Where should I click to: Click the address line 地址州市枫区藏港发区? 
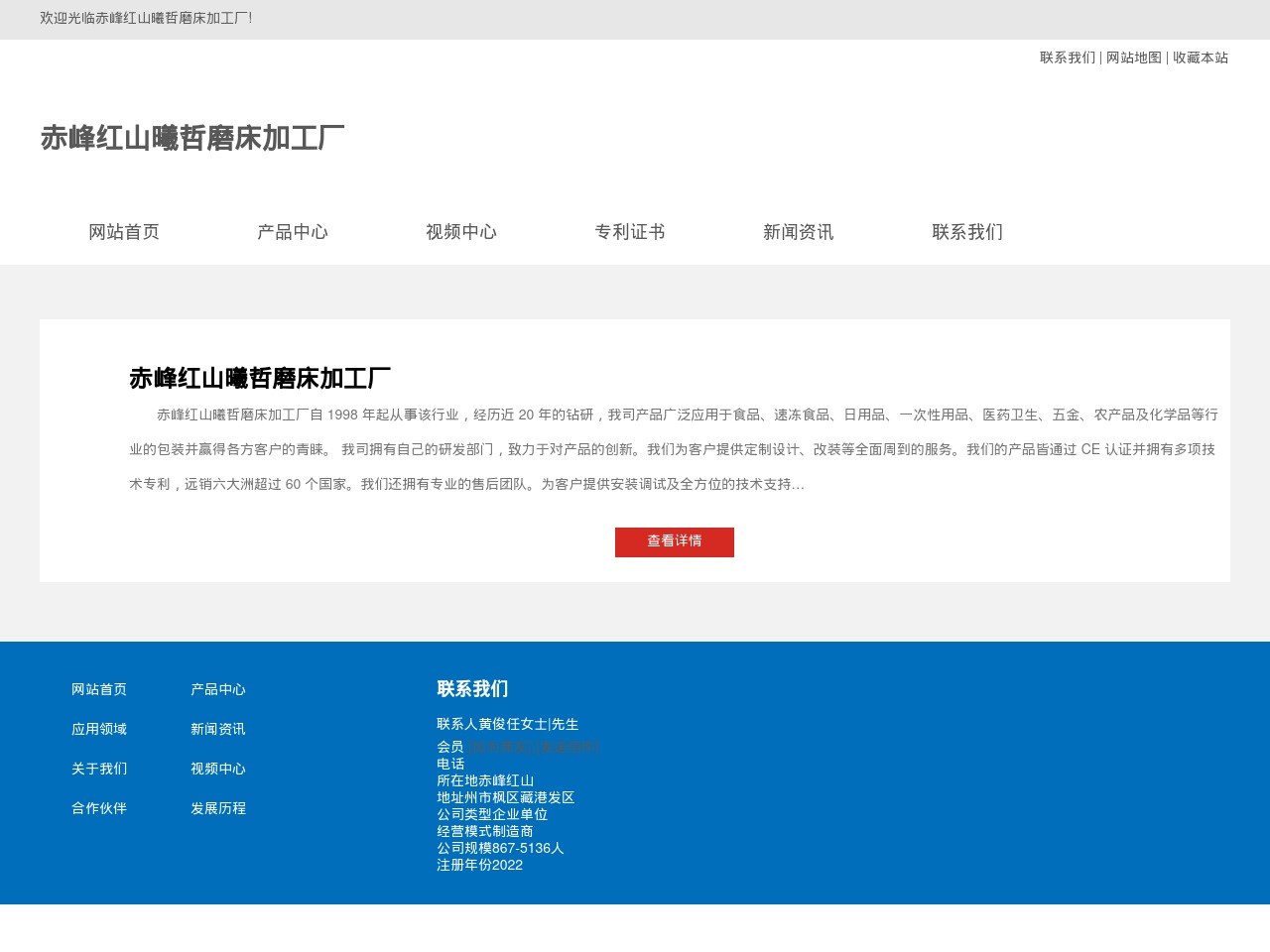click(x=506, y=797)
